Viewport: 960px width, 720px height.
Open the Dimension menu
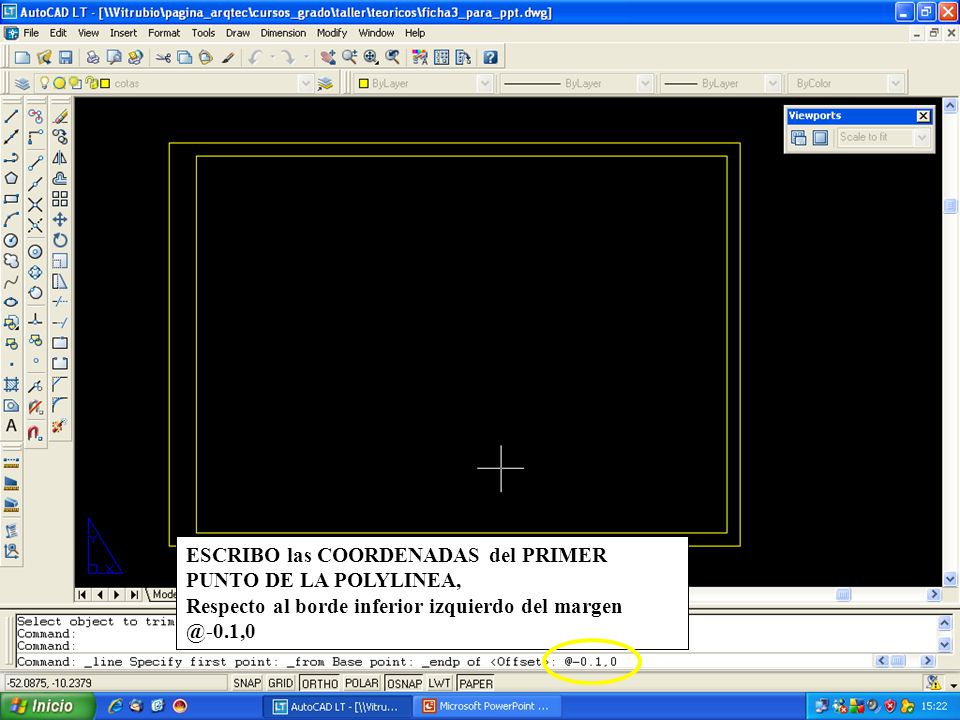[283, 33]
